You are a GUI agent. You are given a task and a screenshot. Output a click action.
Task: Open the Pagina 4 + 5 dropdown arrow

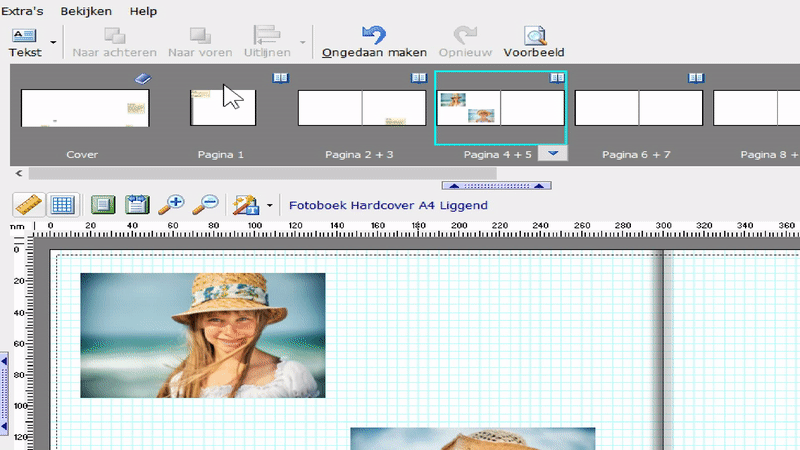pos(553,153)
